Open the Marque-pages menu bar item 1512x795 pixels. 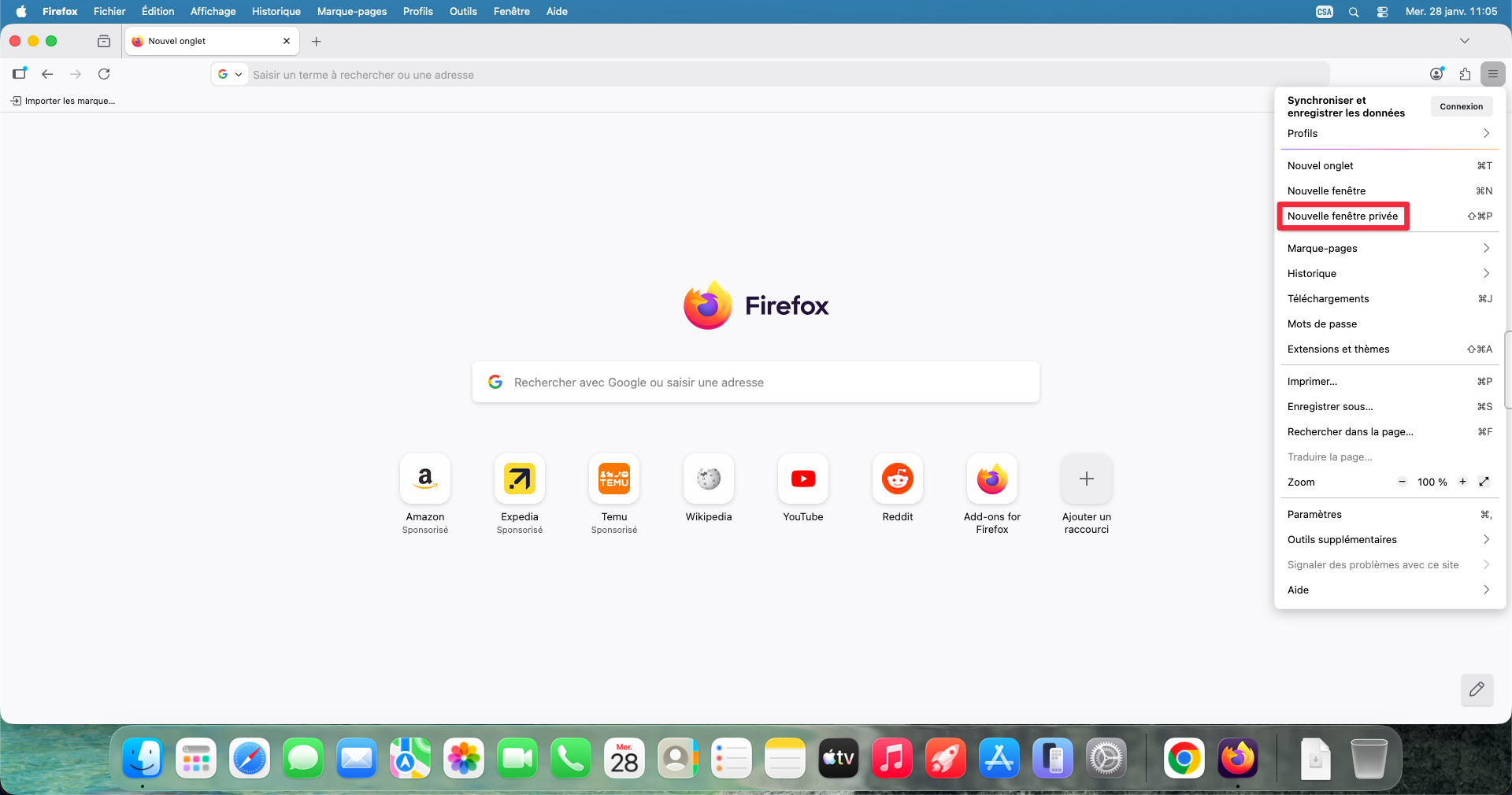(x=352, y=12)
